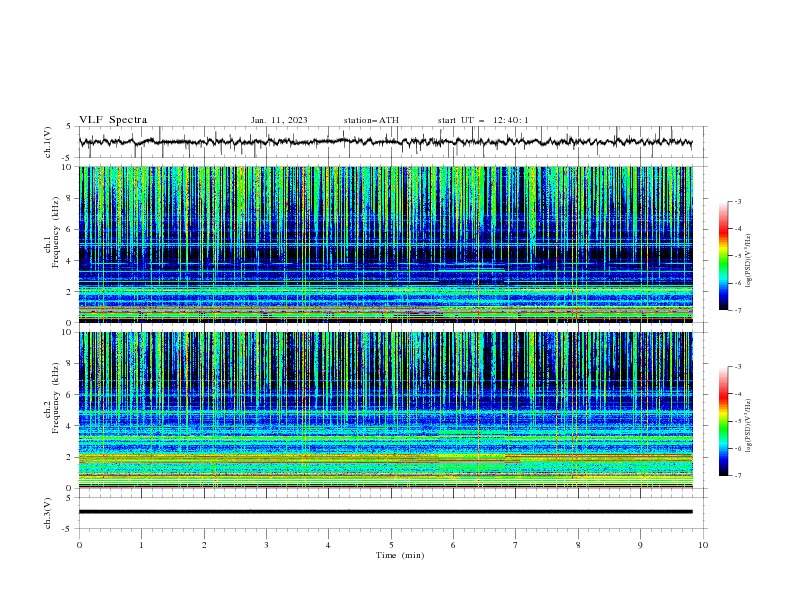Click the "Time (min)" x-axis label

(400, 555)
